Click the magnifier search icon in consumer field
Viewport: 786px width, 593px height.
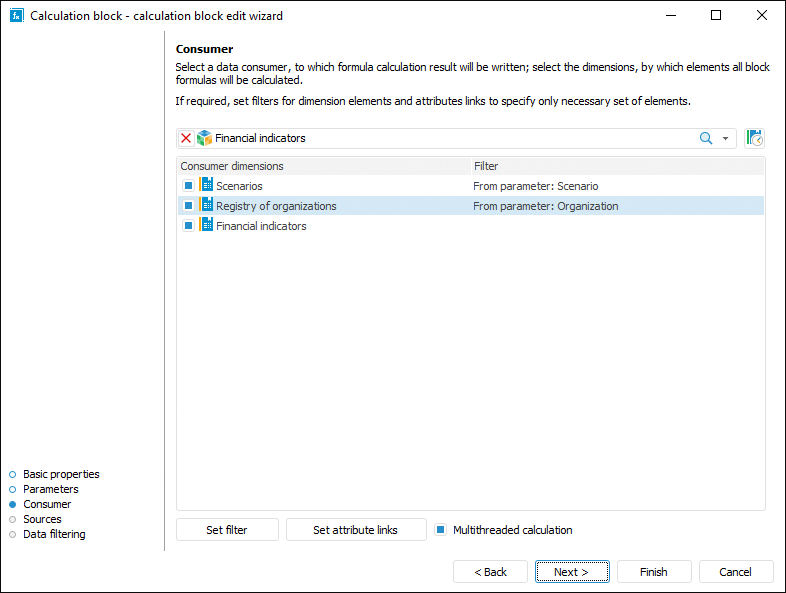pyautogui.click(x=706, y=138)
